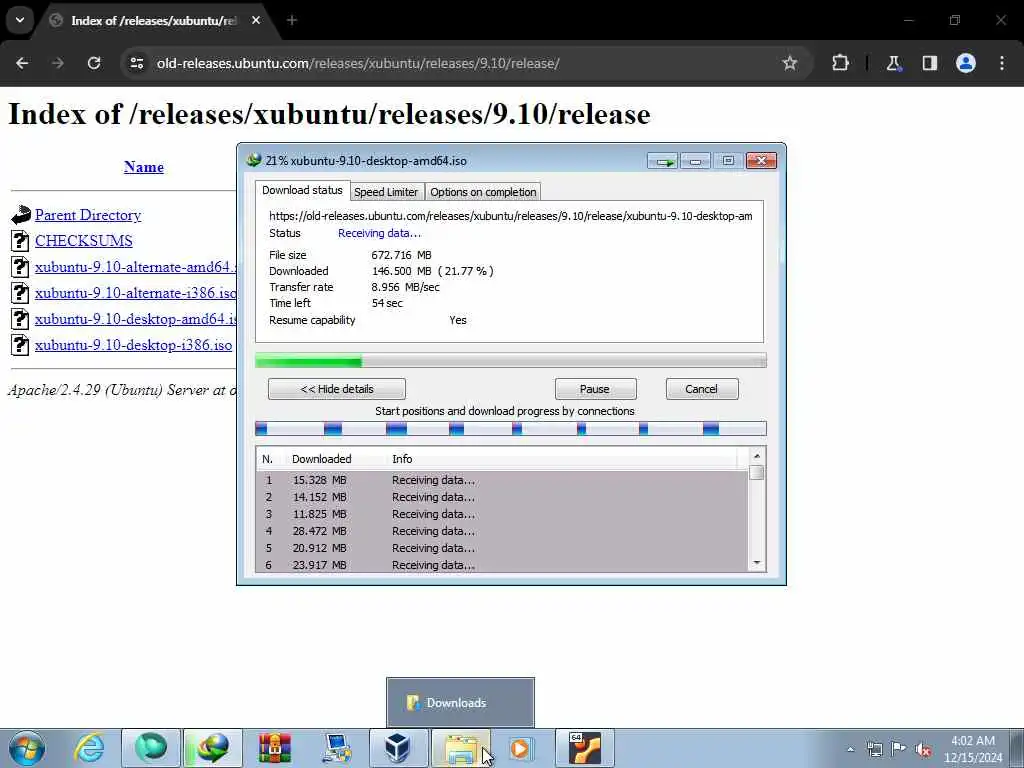
Task: Sort listing by Name link
Action: pyautogui.click(x=144, y=167)
